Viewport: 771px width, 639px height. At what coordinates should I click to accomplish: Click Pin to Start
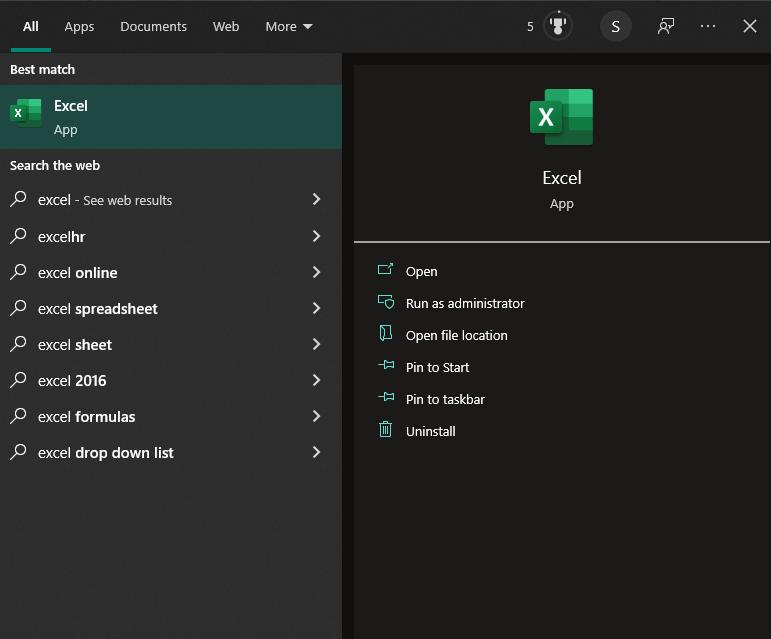tap(438, 367)
